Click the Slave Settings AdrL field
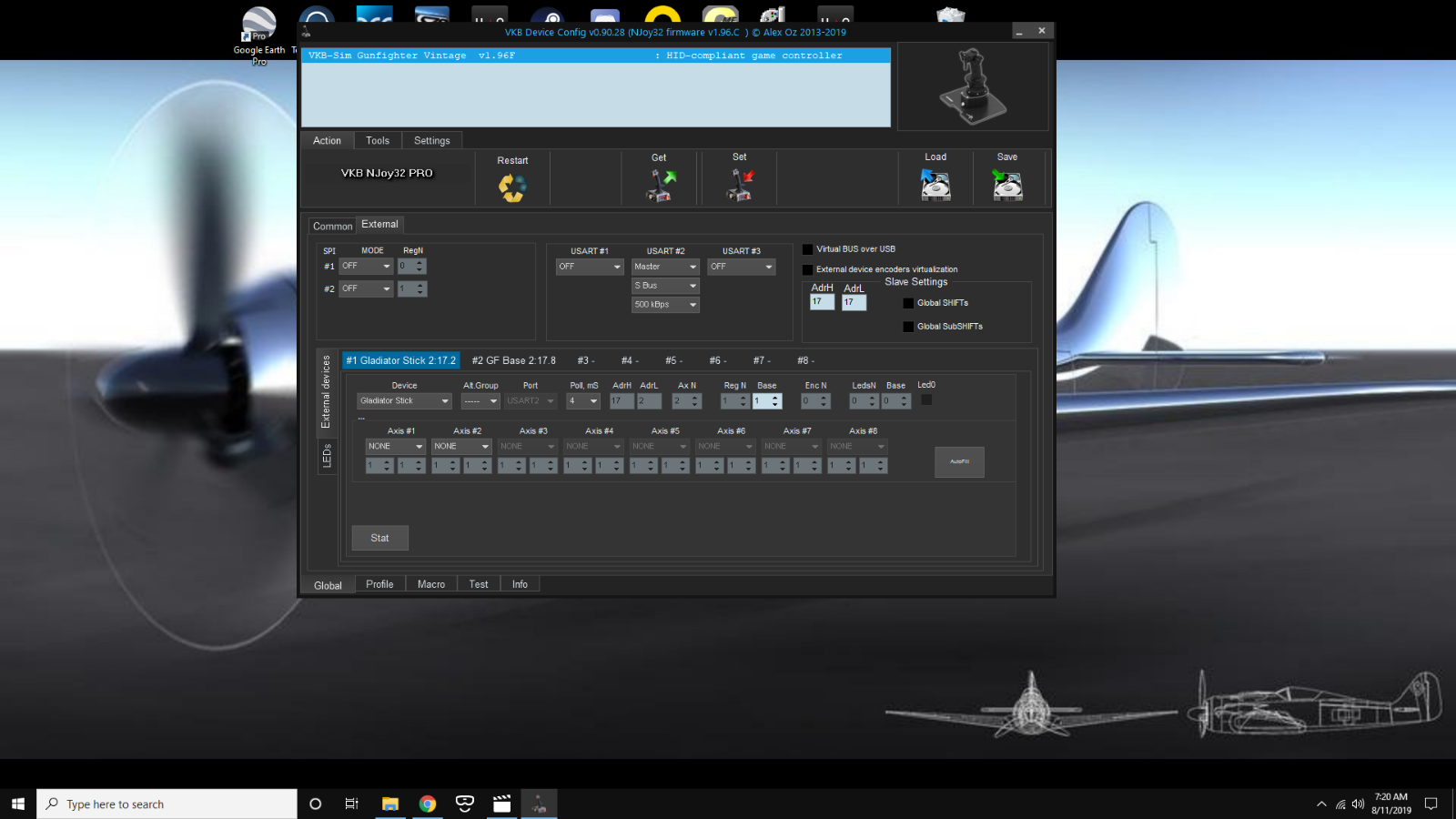Viewport: 1456px width, 819px height. [x=854, y=302]
